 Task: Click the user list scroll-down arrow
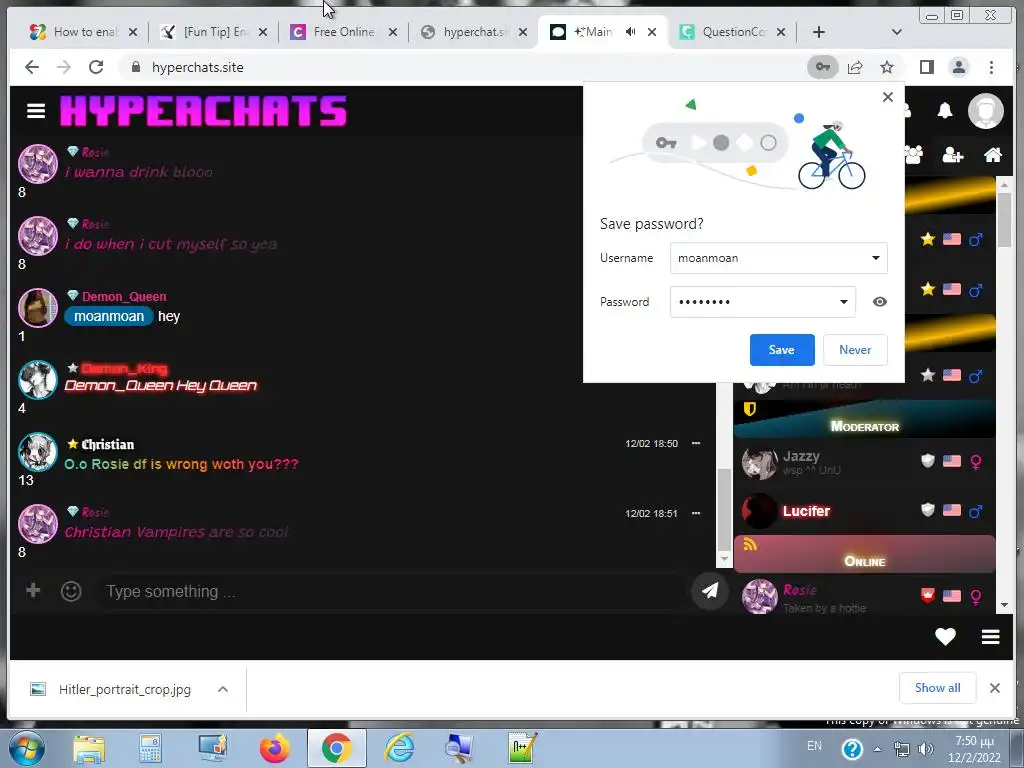(x=1004, y=605)
